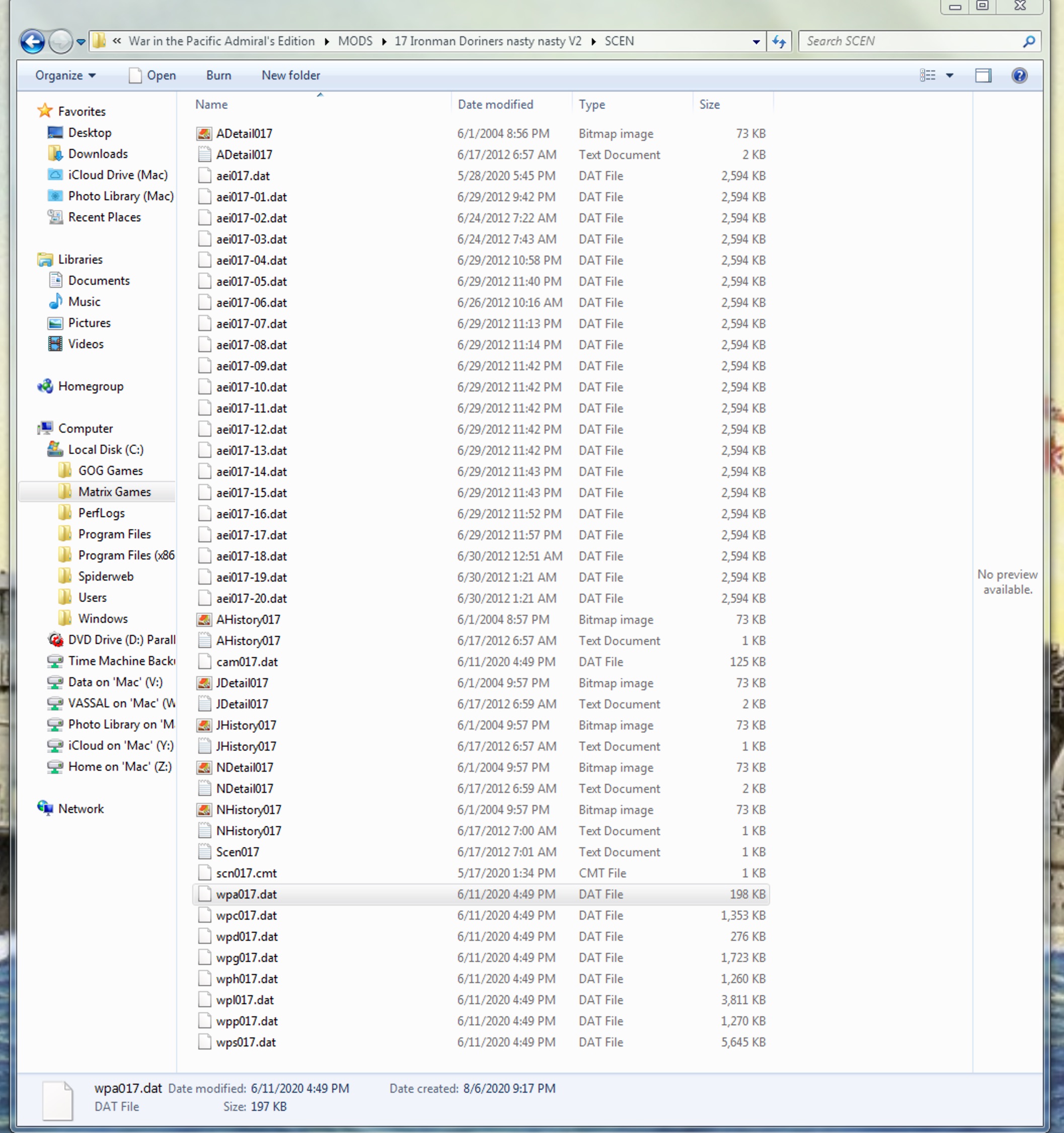
Task: Click 17 Ironman Doriners breadcrumb
Action: tap(488, 41)
